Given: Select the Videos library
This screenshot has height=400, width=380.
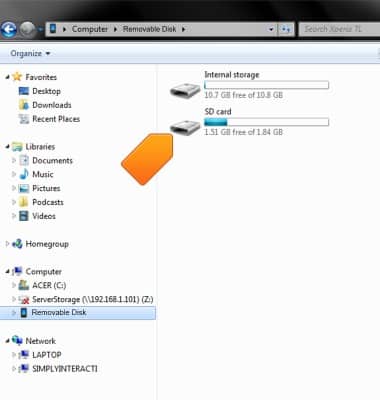Looking at the screenshot, I should (44, 216).
